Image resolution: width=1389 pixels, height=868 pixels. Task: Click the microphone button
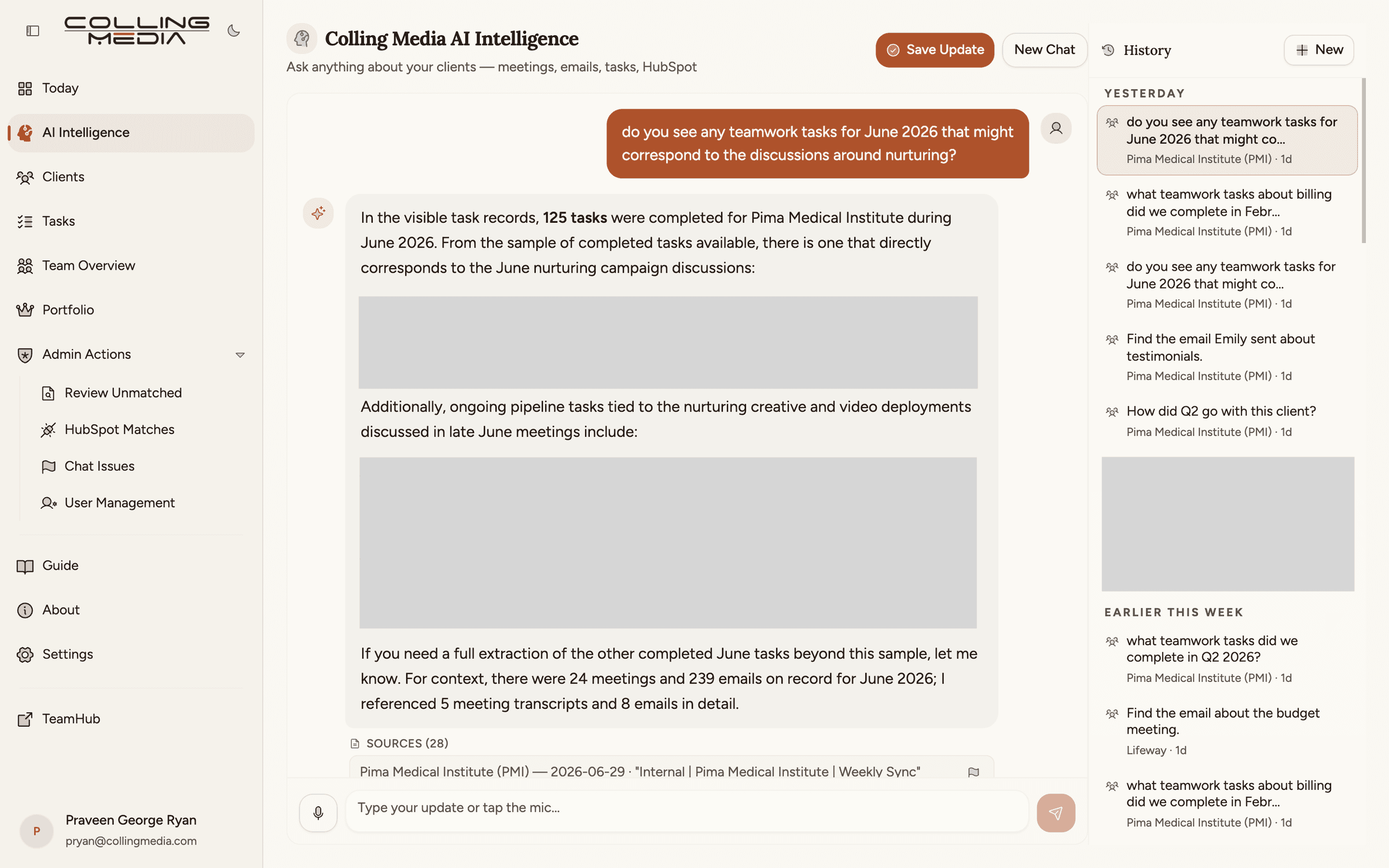click(x=318, y=813)
